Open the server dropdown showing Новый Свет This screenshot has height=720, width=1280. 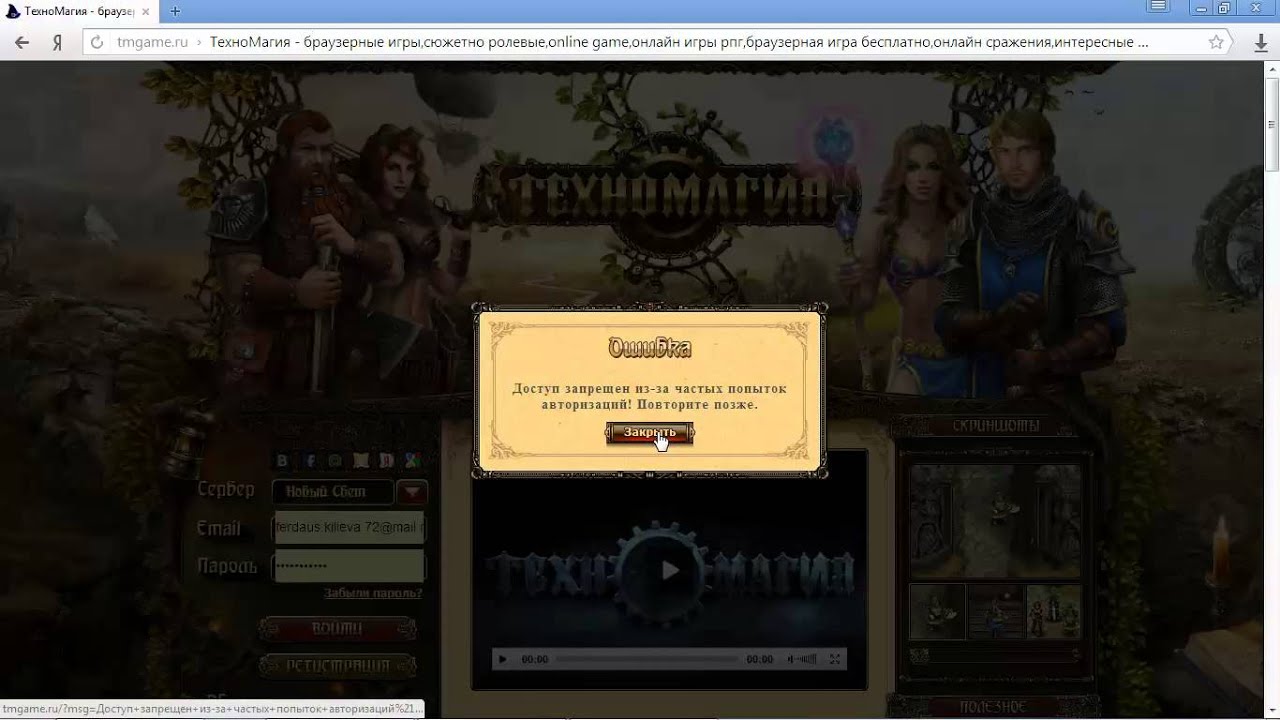click(333, 491)
